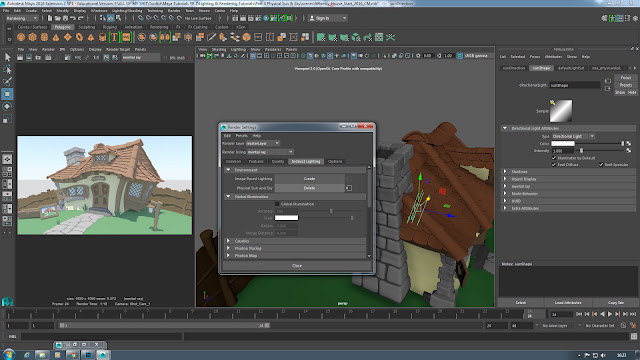Toggle the Emit Specular checkbox
The height and width of the screenshot is (360, 640).
pyautogui.click(x=601, y=164)
